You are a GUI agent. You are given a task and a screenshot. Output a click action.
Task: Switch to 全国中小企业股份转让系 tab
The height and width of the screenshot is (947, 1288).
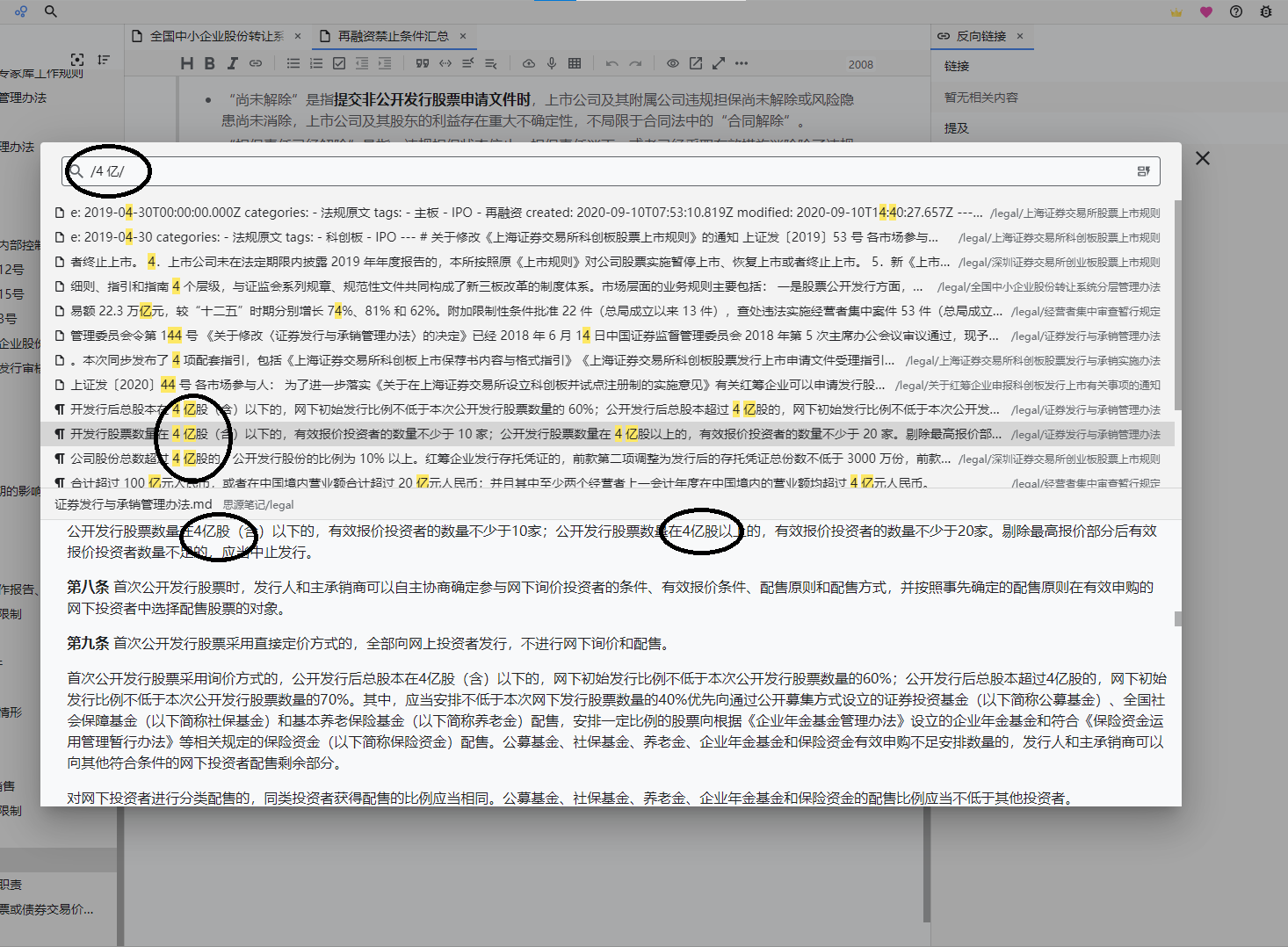[216, 36]
